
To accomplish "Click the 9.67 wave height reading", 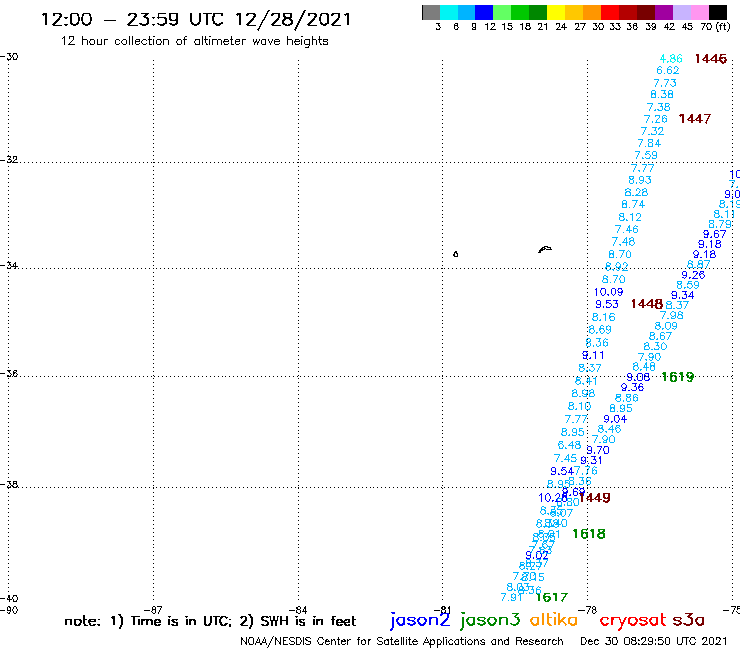I will (715, 234).
